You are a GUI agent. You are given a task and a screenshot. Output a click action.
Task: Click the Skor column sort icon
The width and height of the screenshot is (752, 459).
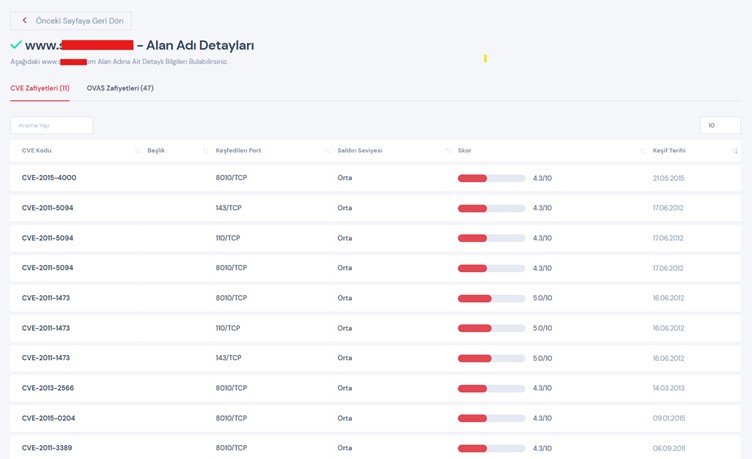pos(642,151)
